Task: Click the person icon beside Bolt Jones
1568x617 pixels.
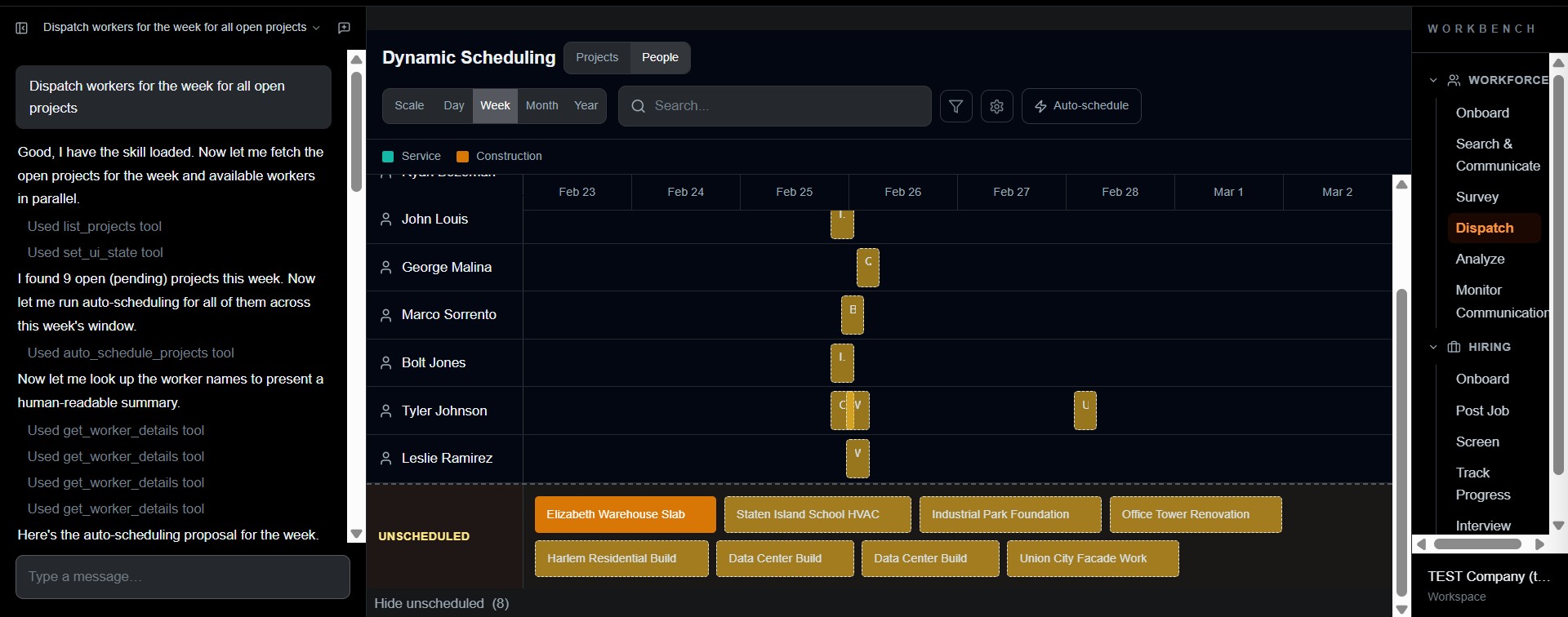Action: coord(386,363)
